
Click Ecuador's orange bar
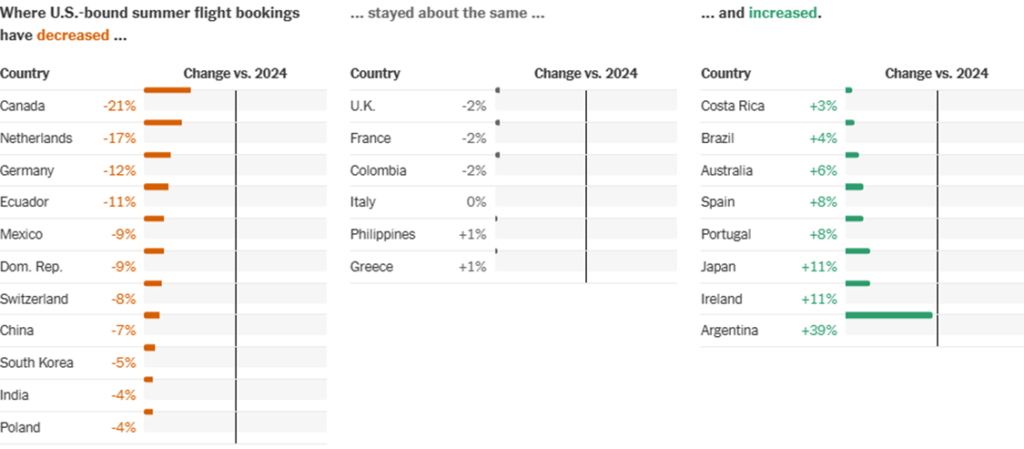tap(156, 187)
